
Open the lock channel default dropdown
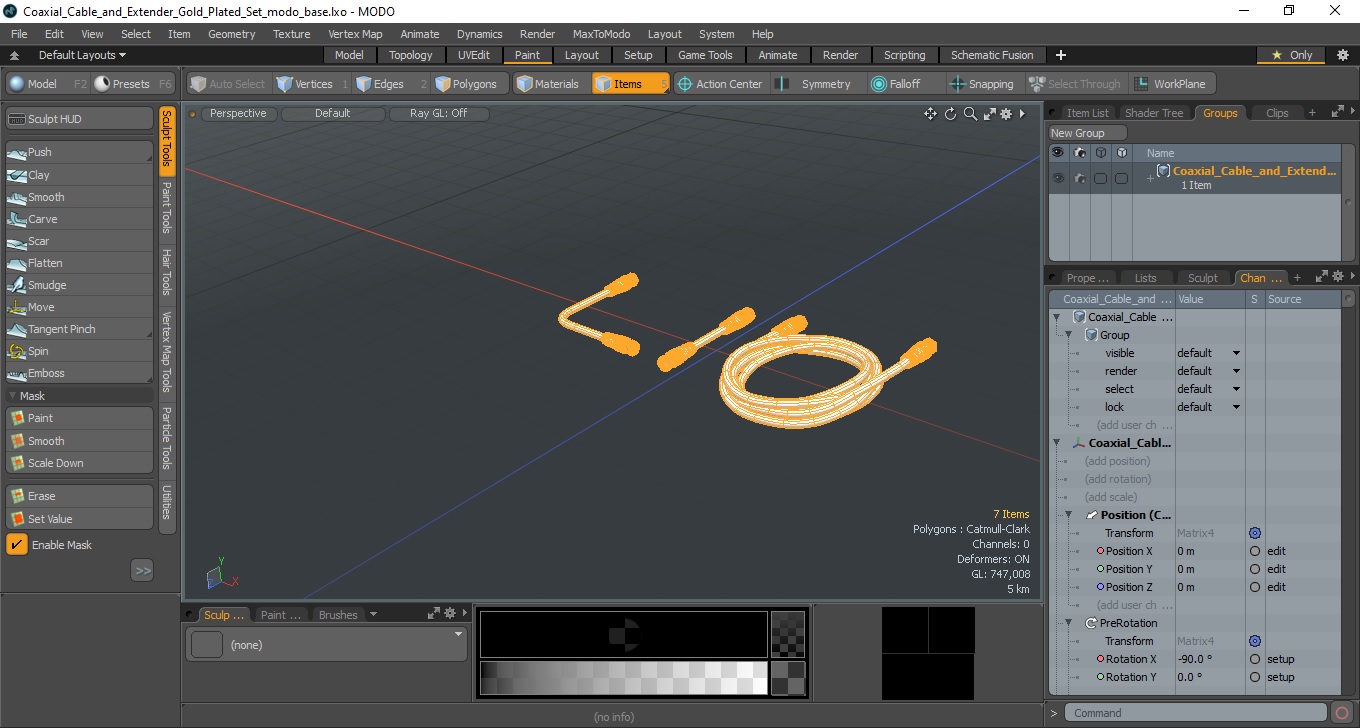(x=1209, y=407)
